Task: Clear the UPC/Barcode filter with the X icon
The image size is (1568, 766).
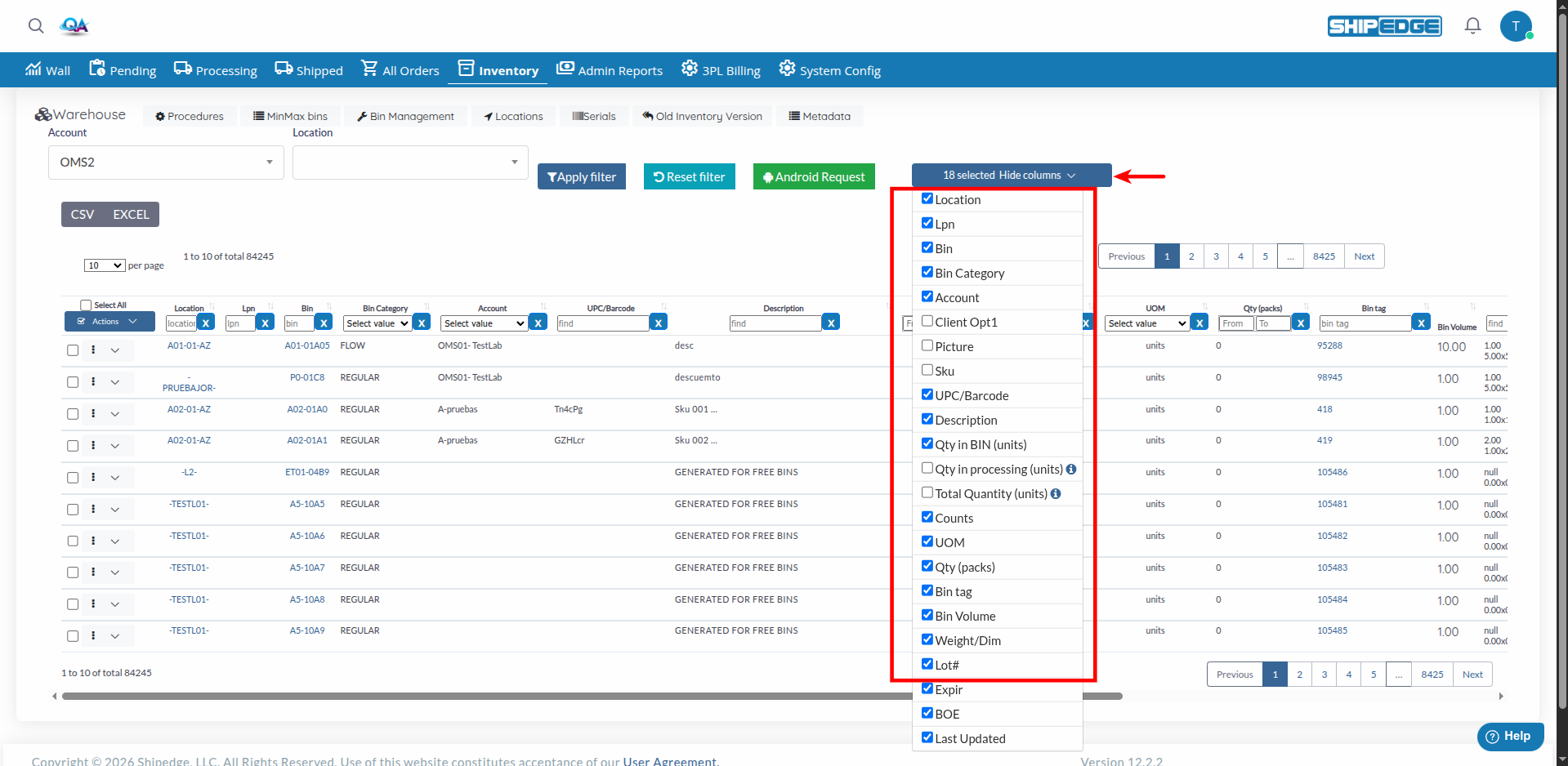Action: coord(659,323)
